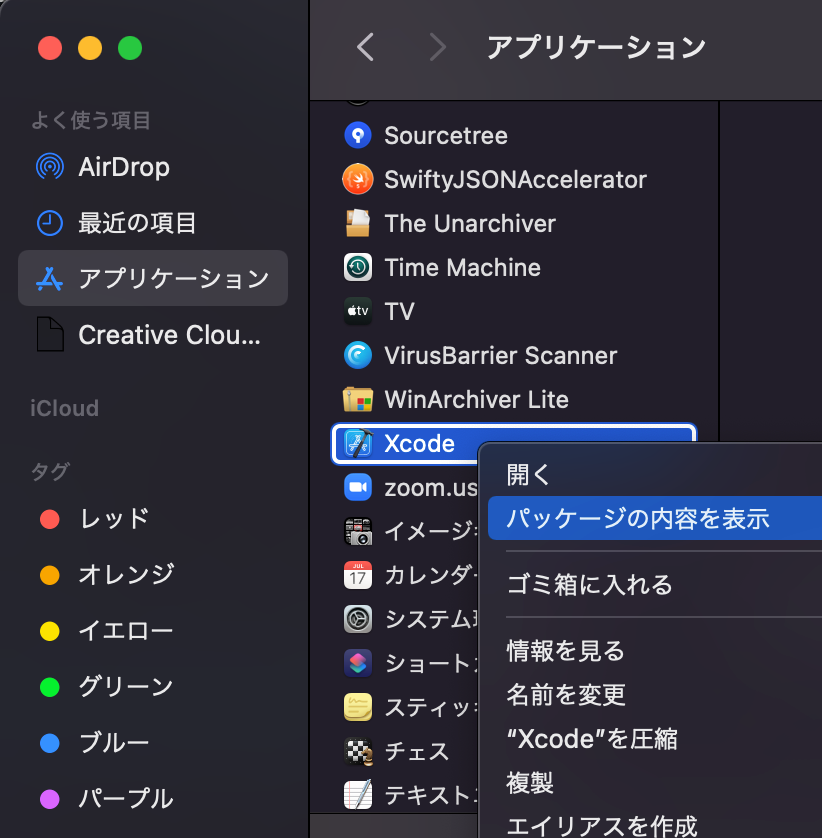822x838 pixels.
Task: Open AirDrop label in the sidebar
Action: tap(124, 167)
